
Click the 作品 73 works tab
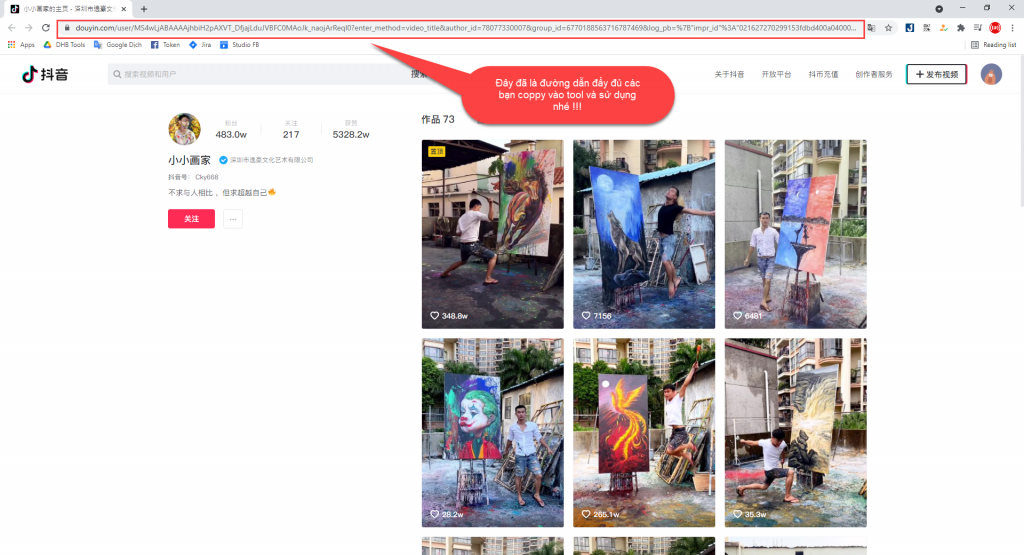(438, 119)
